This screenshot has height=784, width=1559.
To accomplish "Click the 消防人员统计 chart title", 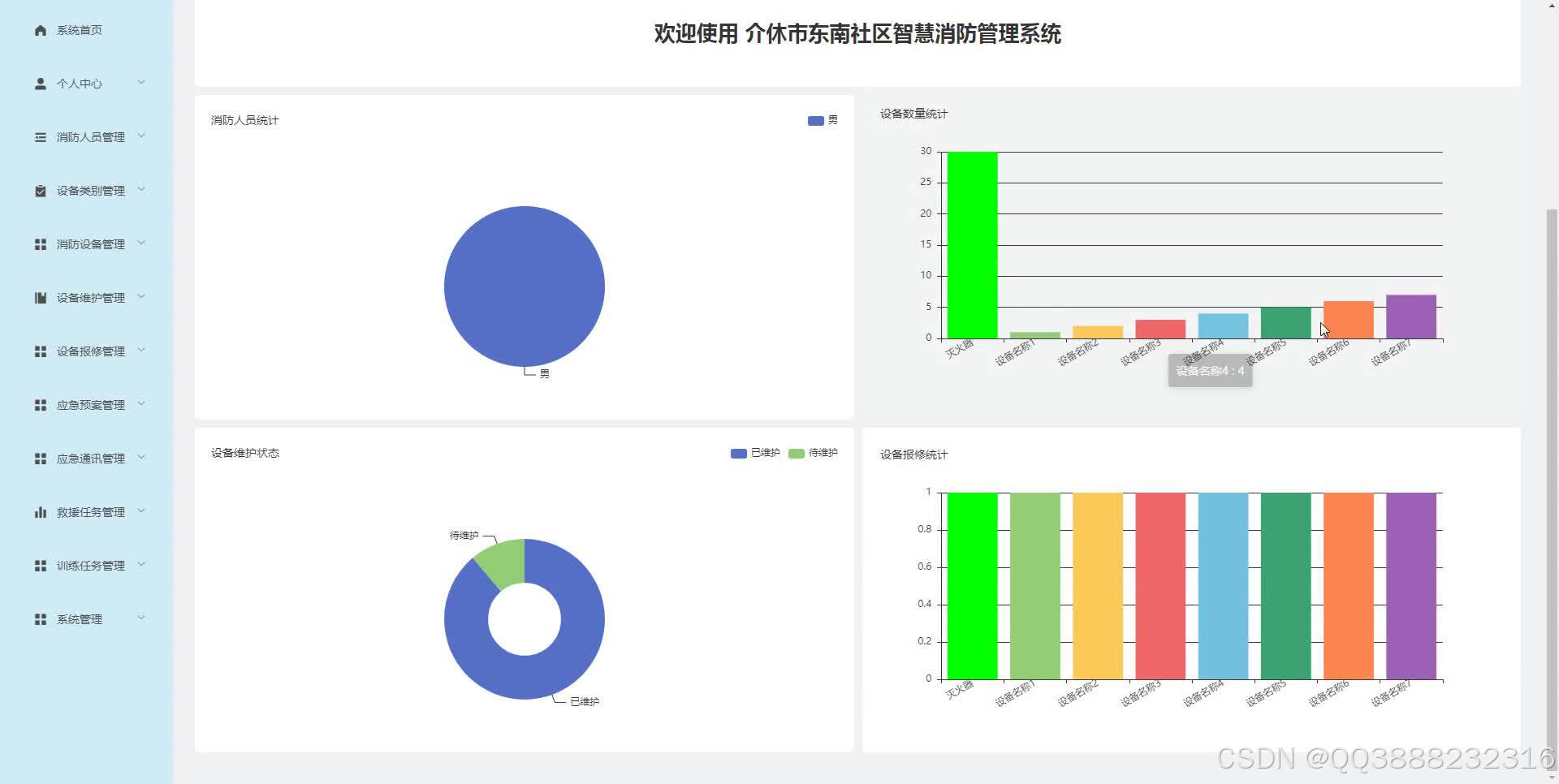I will (245, 120).
